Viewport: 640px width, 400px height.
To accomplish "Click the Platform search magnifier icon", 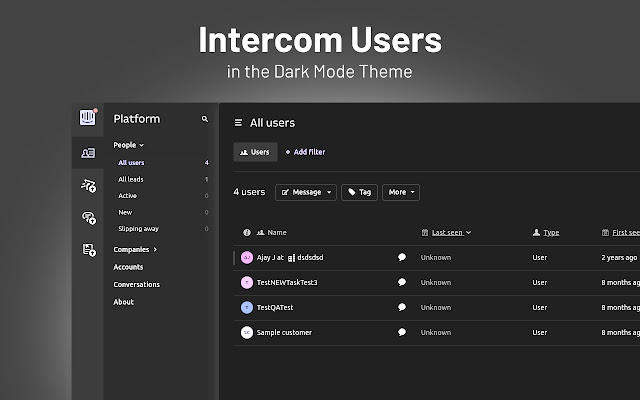I will (205, 119).
